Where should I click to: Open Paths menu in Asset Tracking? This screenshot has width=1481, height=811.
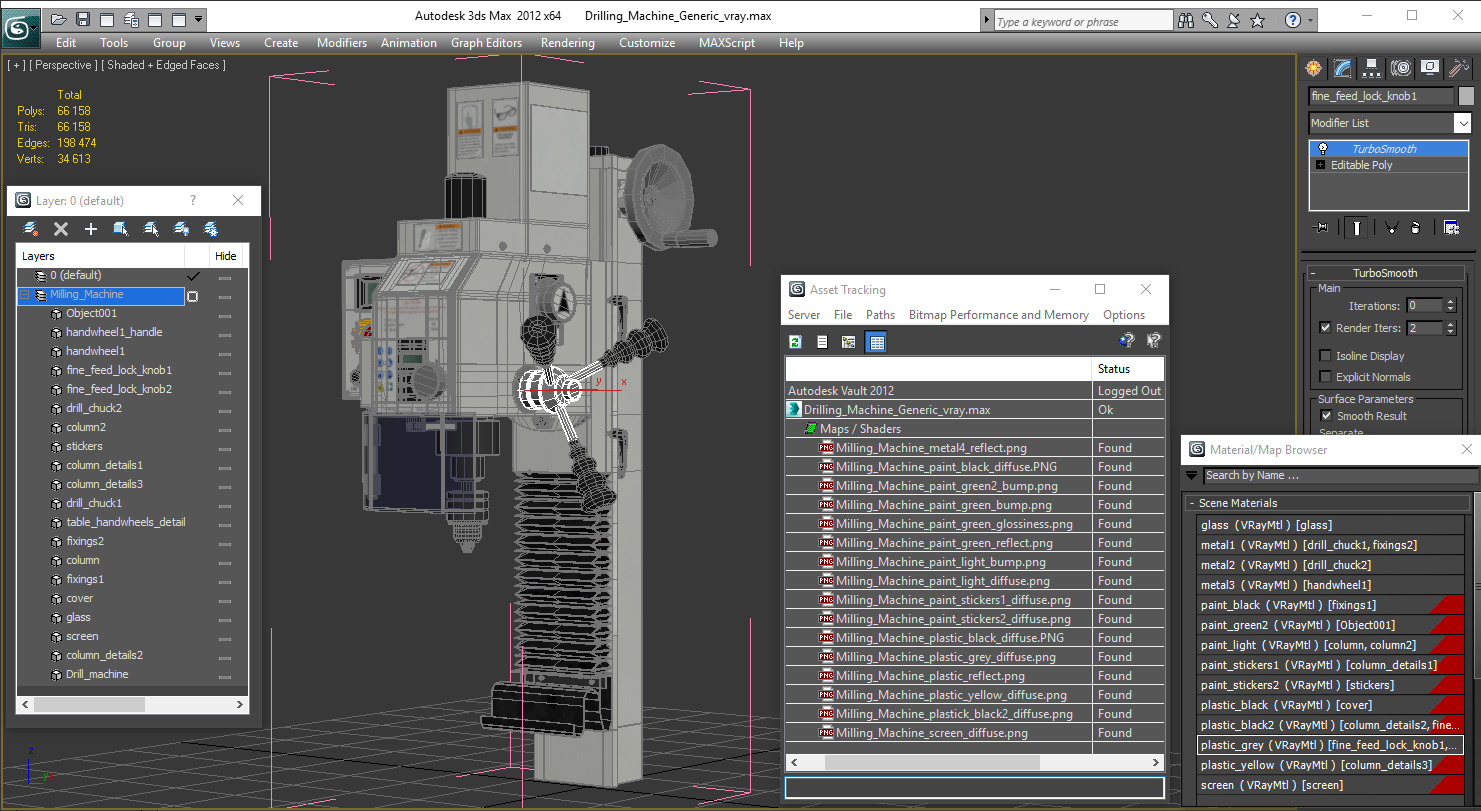click(x=880, y=315)
